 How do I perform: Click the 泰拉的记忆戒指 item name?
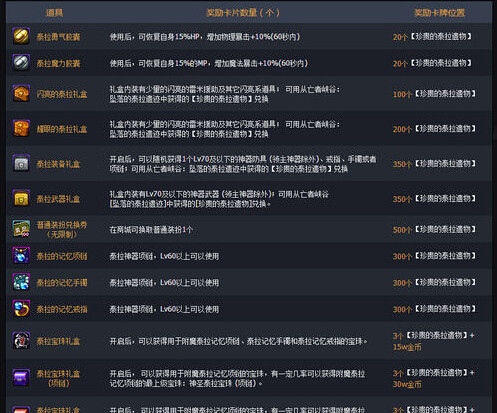62,309
